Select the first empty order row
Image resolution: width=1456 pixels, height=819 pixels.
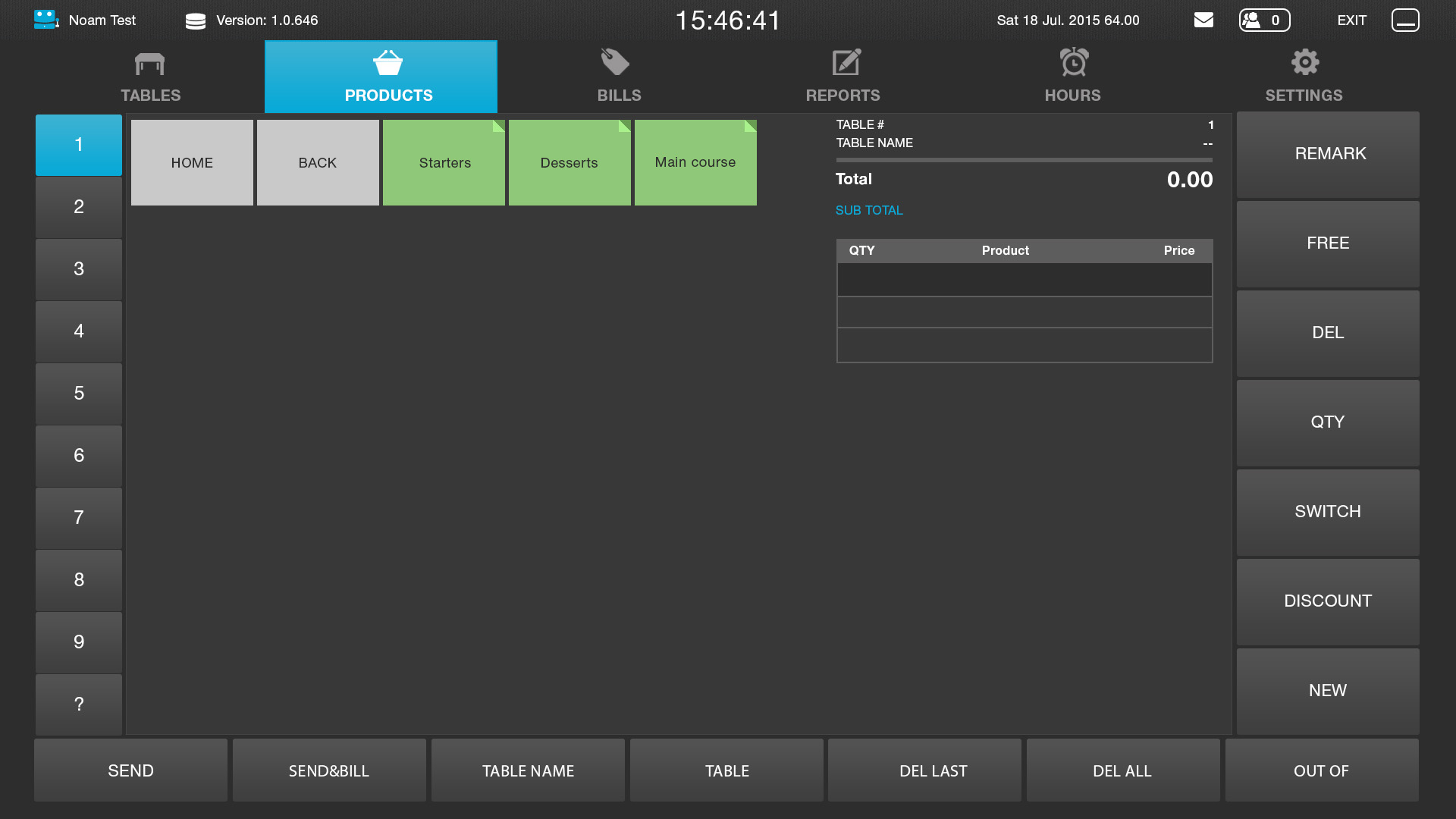(x=1024, y=280)
